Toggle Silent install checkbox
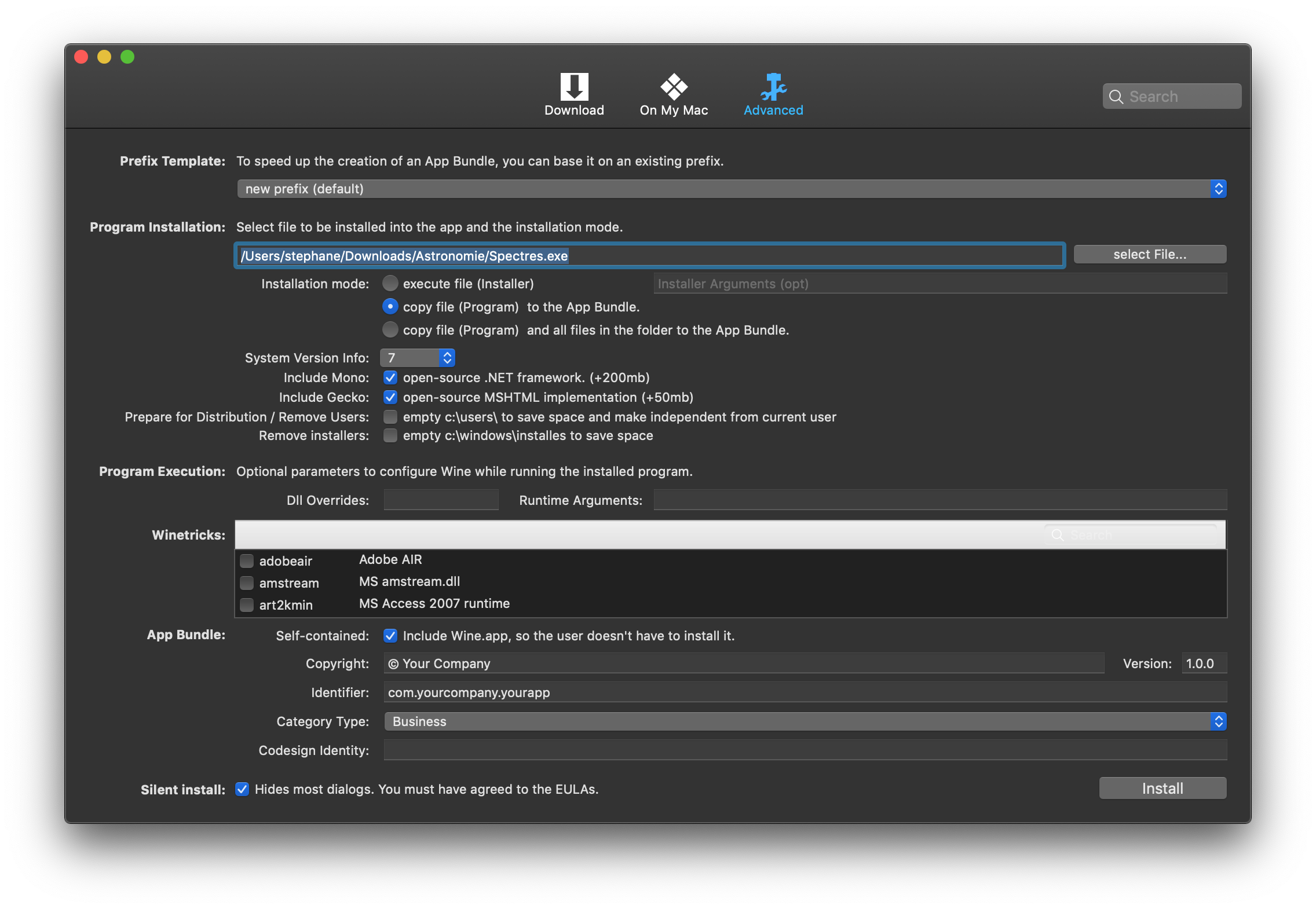1316x909 pixels. point(242,789)
